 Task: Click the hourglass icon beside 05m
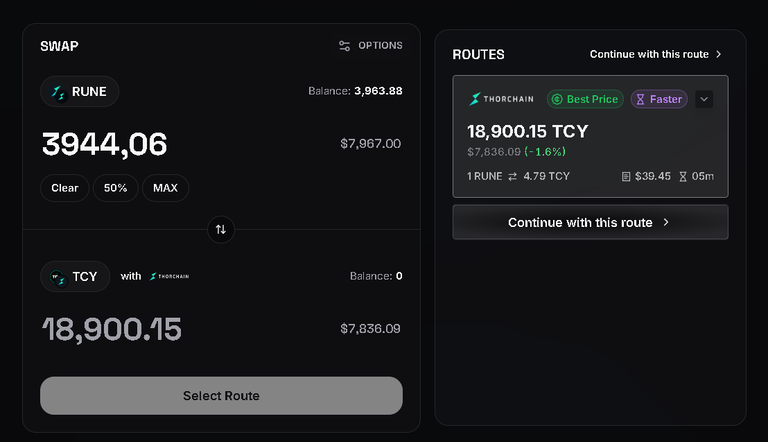tap(683, 176)
